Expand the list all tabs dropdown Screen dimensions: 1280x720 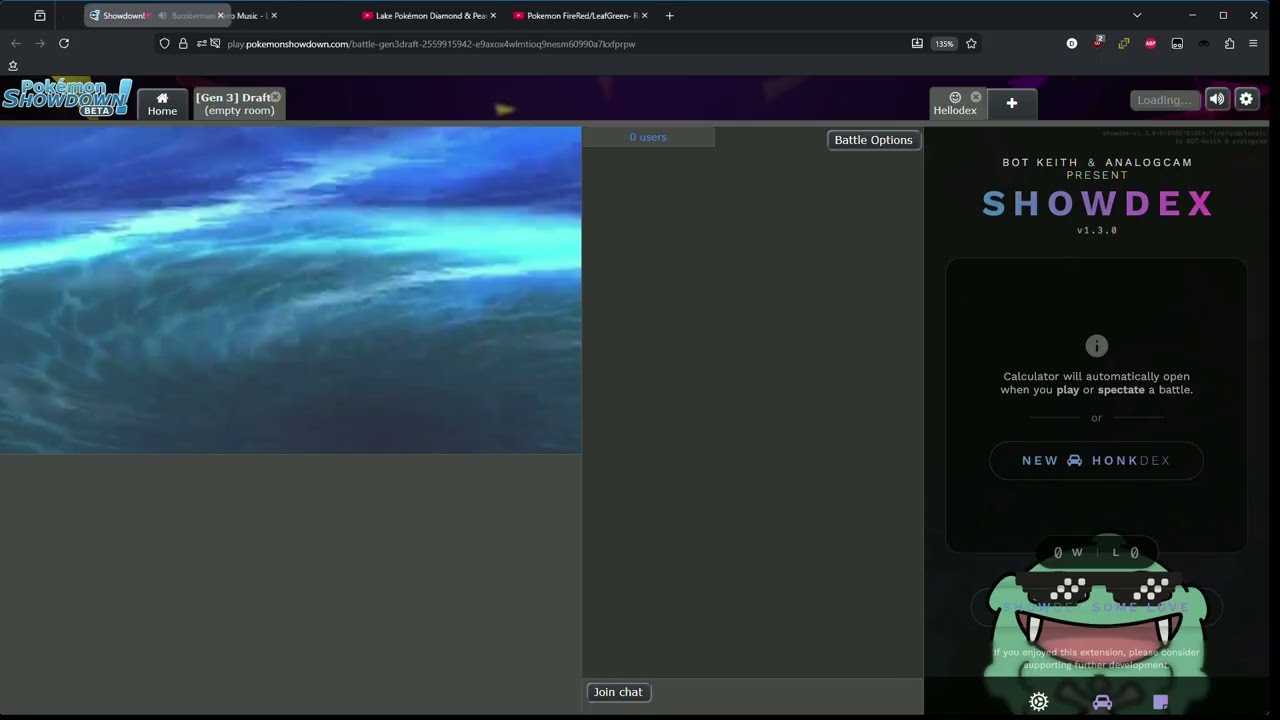[1137, 16]
